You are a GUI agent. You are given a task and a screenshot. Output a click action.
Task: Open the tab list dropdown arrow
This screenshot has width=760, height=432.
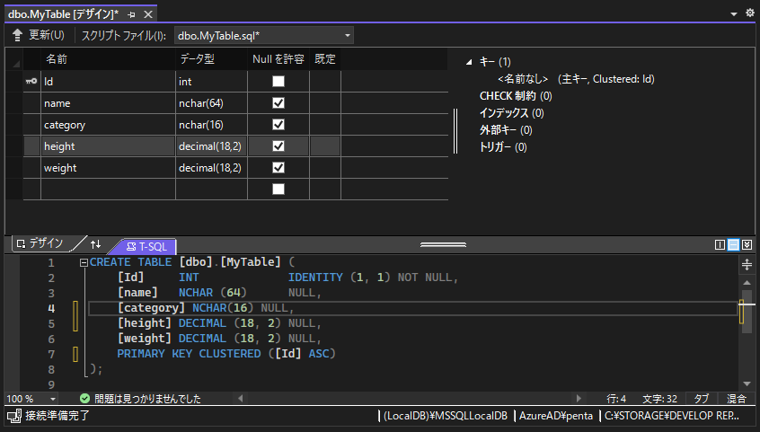[x=733, y=14]
